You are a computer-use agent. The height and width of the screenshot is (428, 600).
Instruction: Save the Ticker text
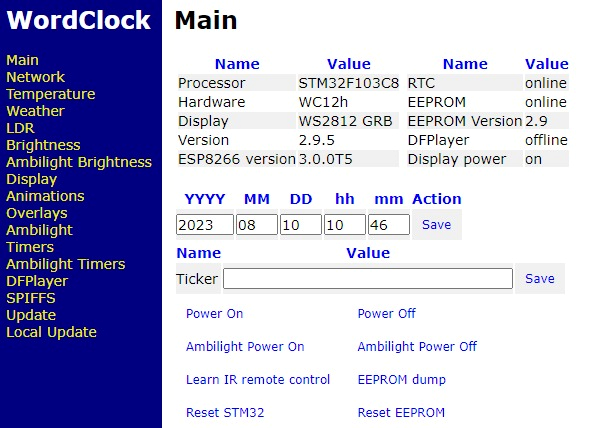[x=540, y=278]
